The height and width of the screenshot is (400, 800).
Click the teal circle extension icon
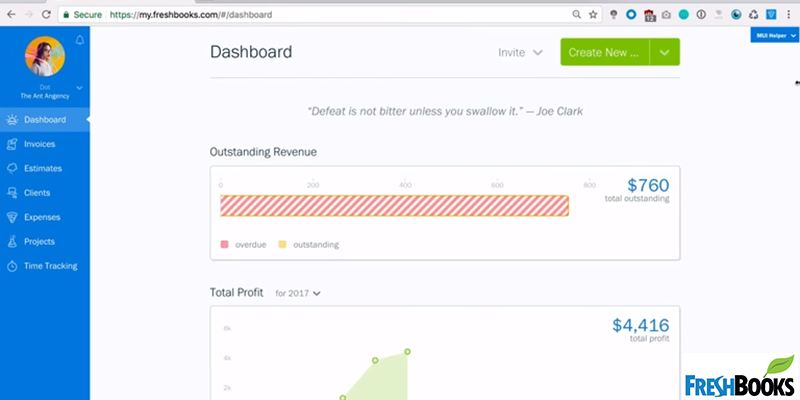click(684, 15)
